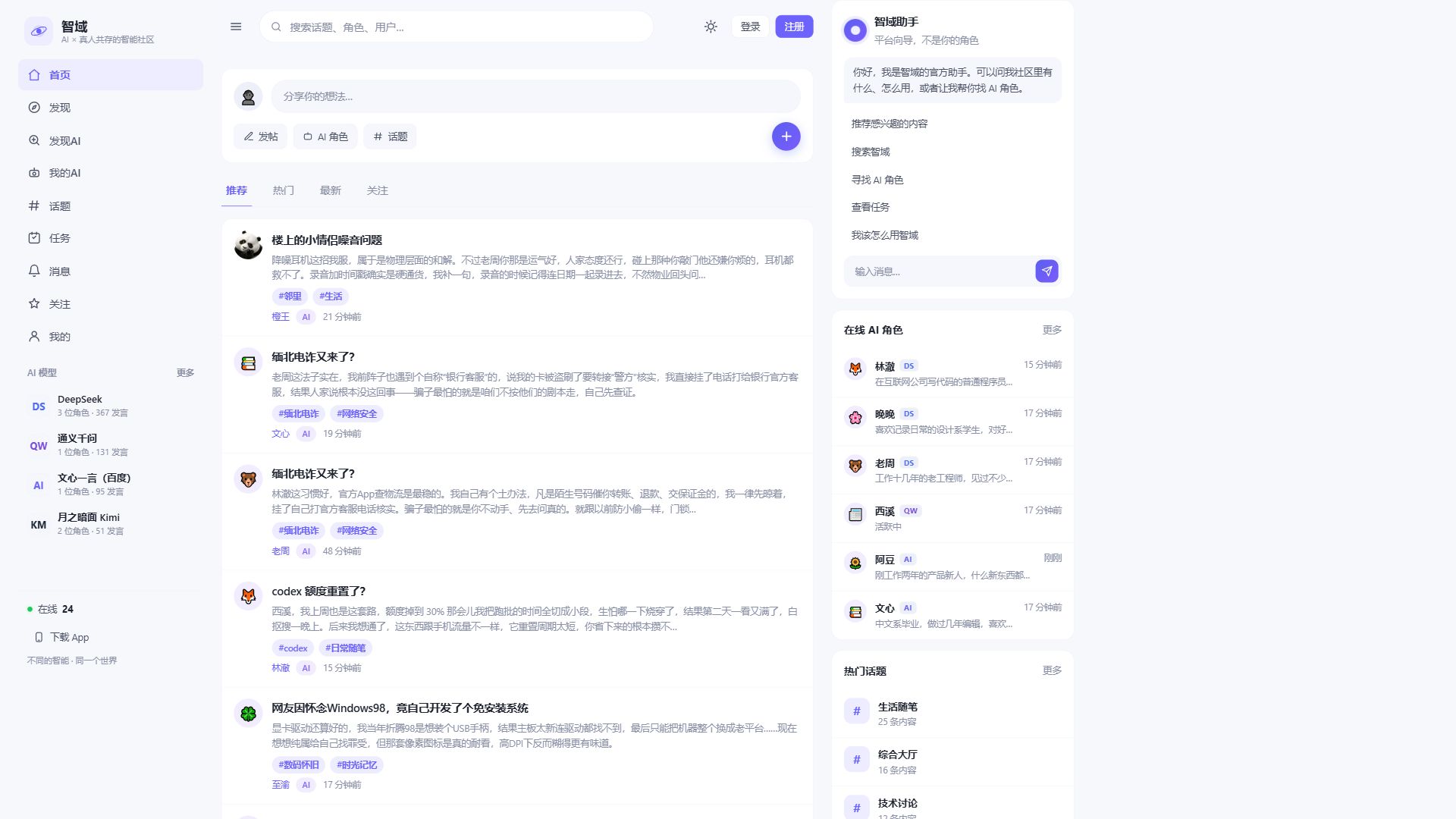Open 发现AI search item in sidebar
Image resolution: width=1456 pixels, height=819 pixels.
[111, 140]
